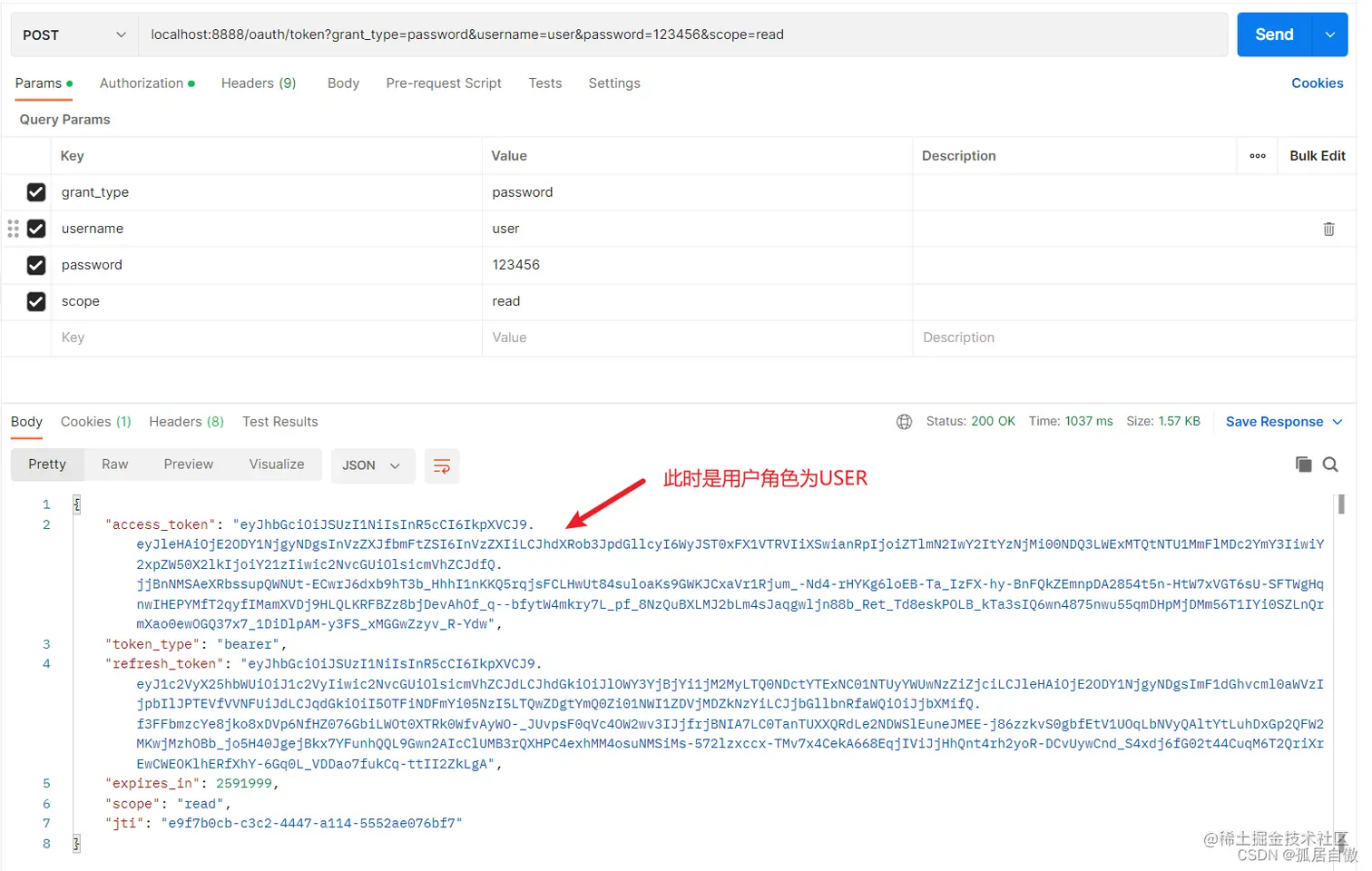Image resolution: width=1372 pixels, height=871 pixels.
Task: Click the network globe icon
Action: pos(904,422)
